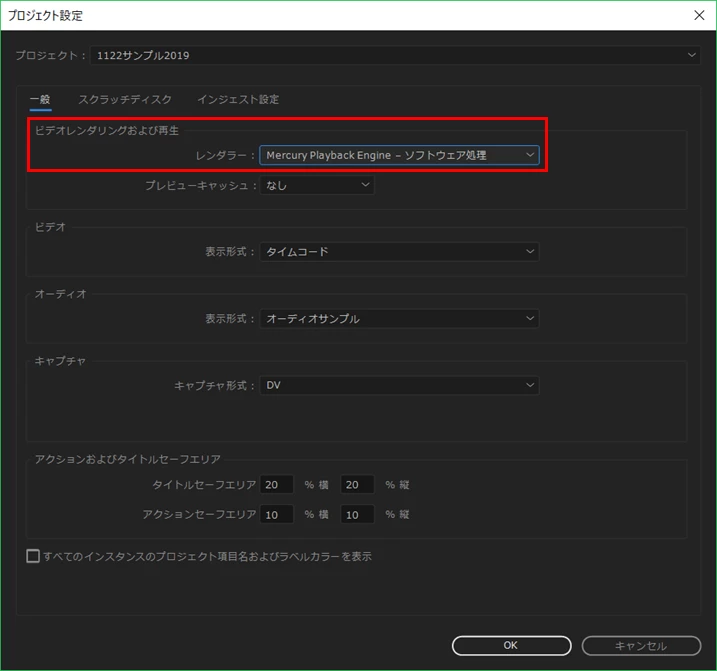Open the プレビューキャッシュ dropdown set to なし
Image resolution: width=717 pixels, height=671 pixels.
[x=317, y=185]
